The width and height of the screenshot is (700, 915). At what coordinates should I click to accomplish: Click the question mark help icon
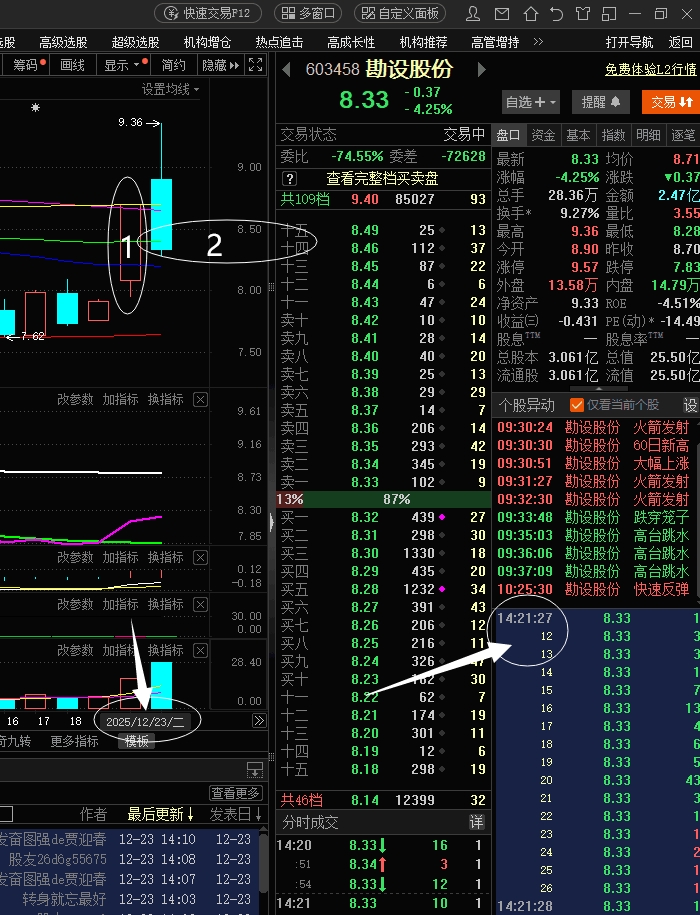[289, 179]
